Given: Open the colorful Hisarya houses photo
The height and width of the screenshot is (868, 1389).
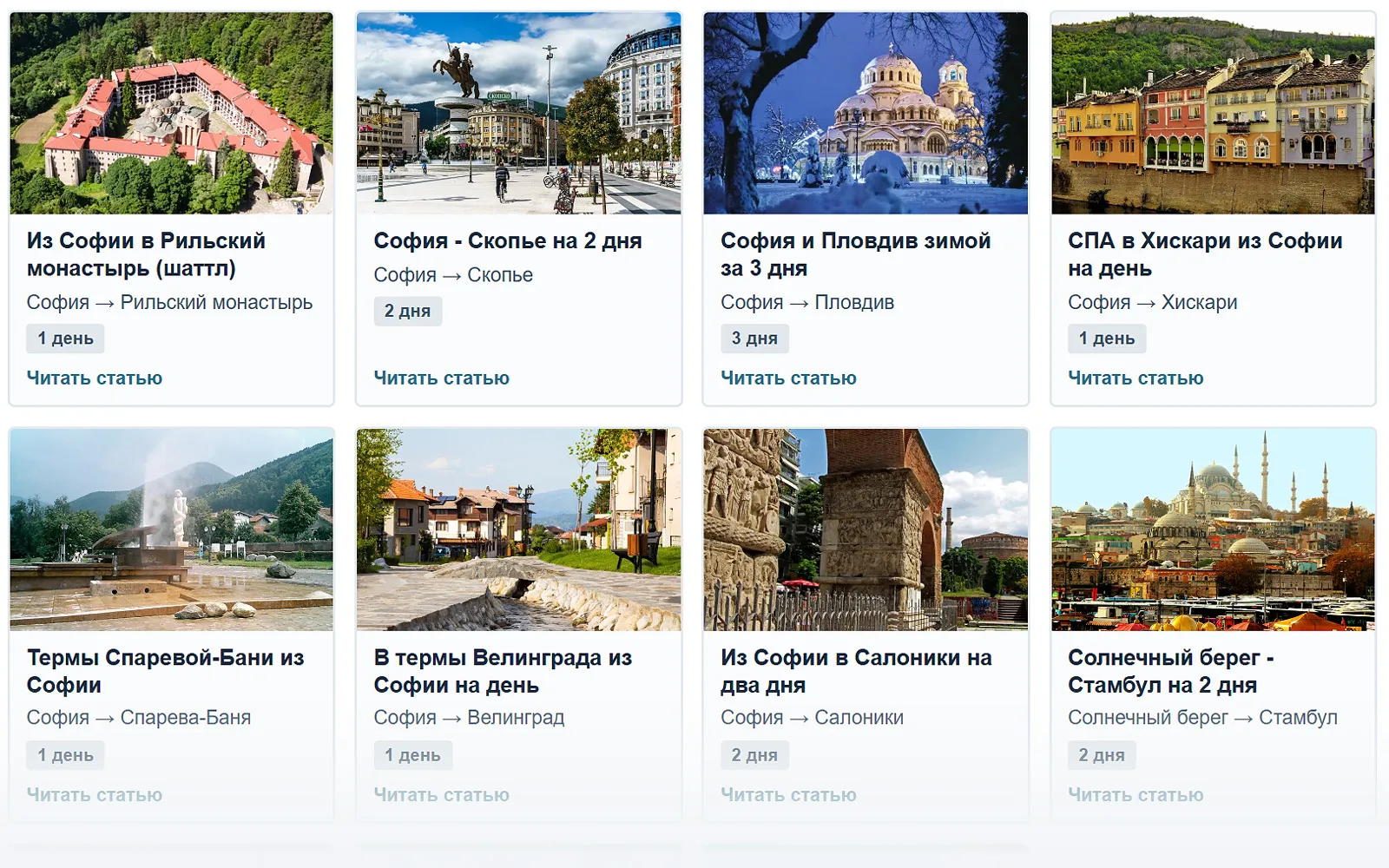Looking at the screenshot, I should [x=1213, y=113].
